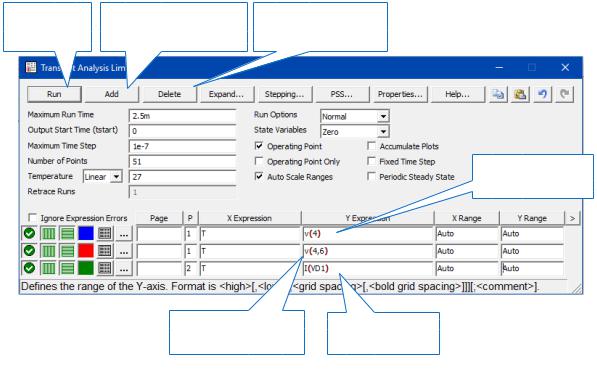The width and height of the screenshot is (597, 388).
Task: Click the copy icon in the toolbar
Action: [x=498, y=94]
